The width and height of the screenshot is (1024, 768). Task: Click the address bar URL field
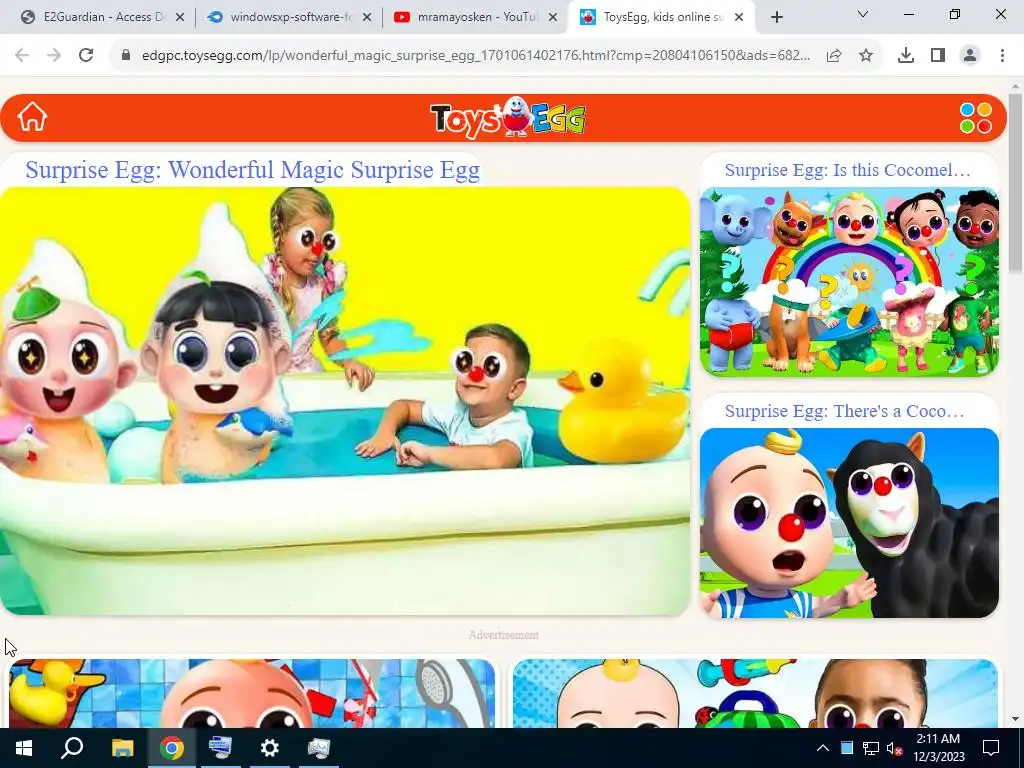[x=475, y=56]
